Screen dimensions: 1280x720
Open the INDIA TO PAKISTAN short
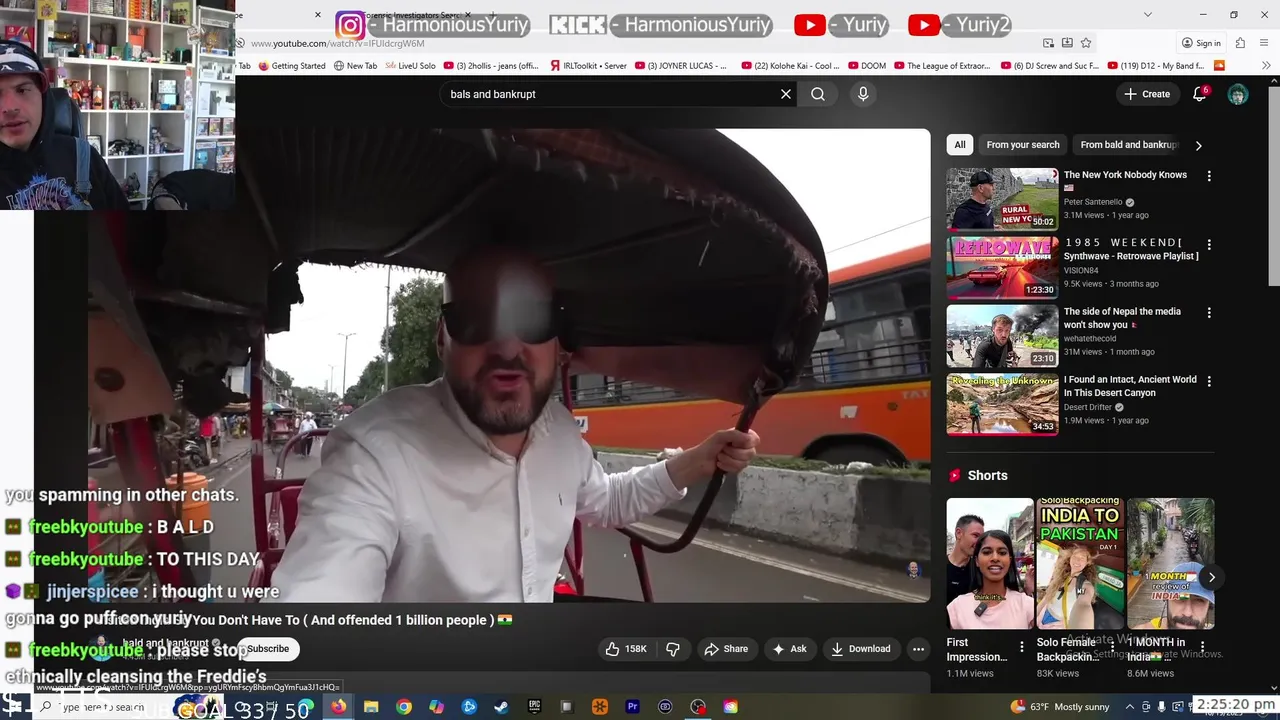[1079, 563]
